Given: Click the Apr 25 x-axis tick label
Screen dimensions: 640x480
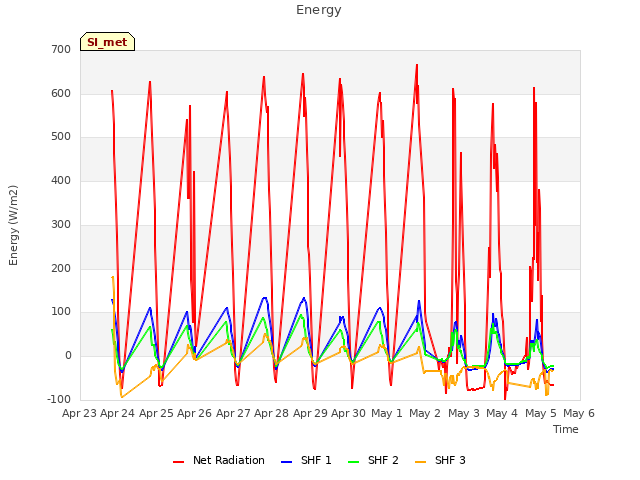Looking at the screenshot, I should click(156, 413).
